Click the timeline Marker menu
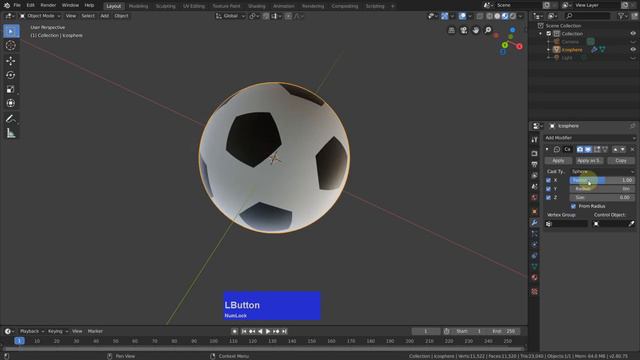Viewport: 640px width, 360px height. (x=95, y=331)
